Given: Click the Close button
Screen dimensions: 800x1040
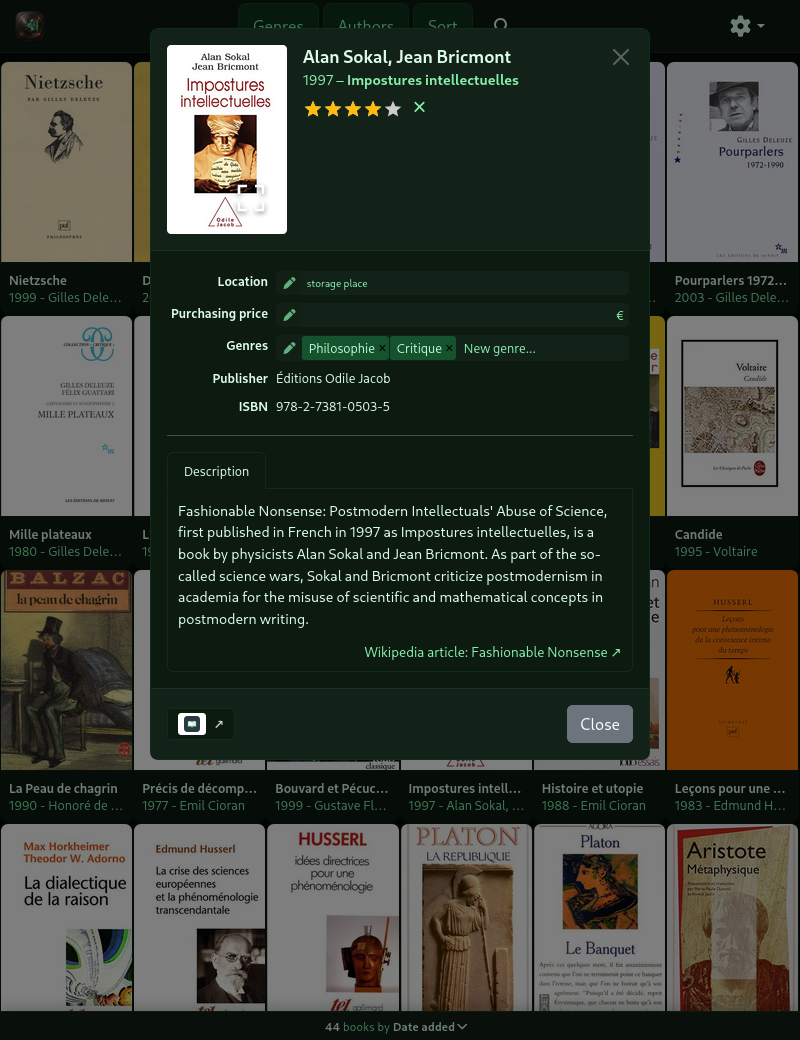Looking at the screenshot, I should point(600,724).
